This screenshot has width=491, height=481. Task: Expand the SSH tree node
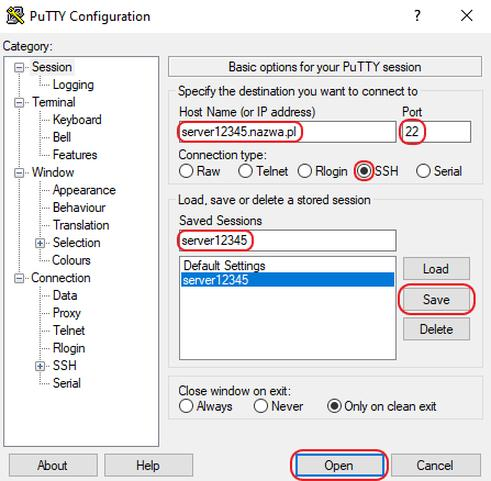[x=40, y=366]
